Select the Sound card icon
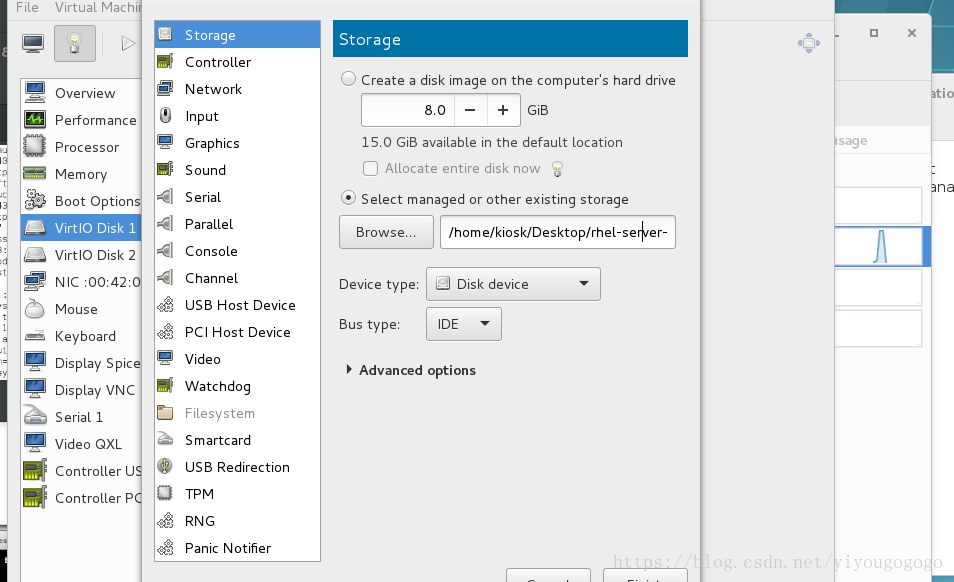The image size is (954, 582). (165, 170)
